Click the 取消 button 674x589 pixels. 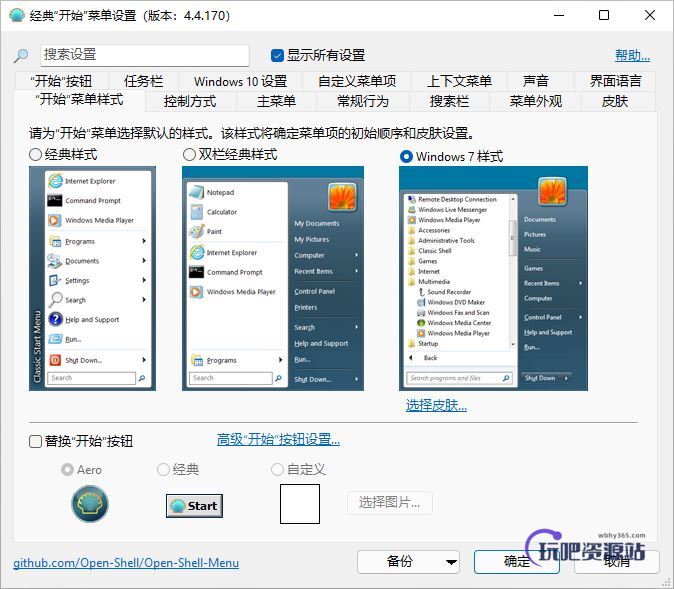tap(617, 562)
